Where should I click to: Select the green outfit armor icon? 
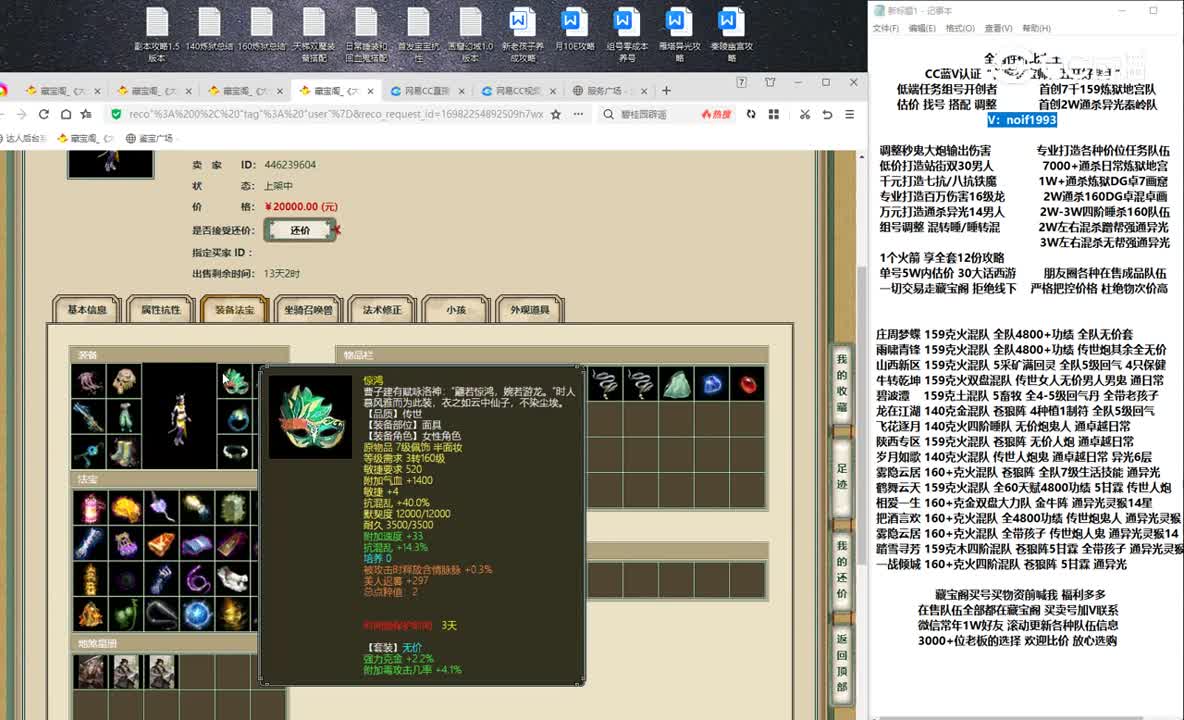pyautogui.click(x=125, y=417)
